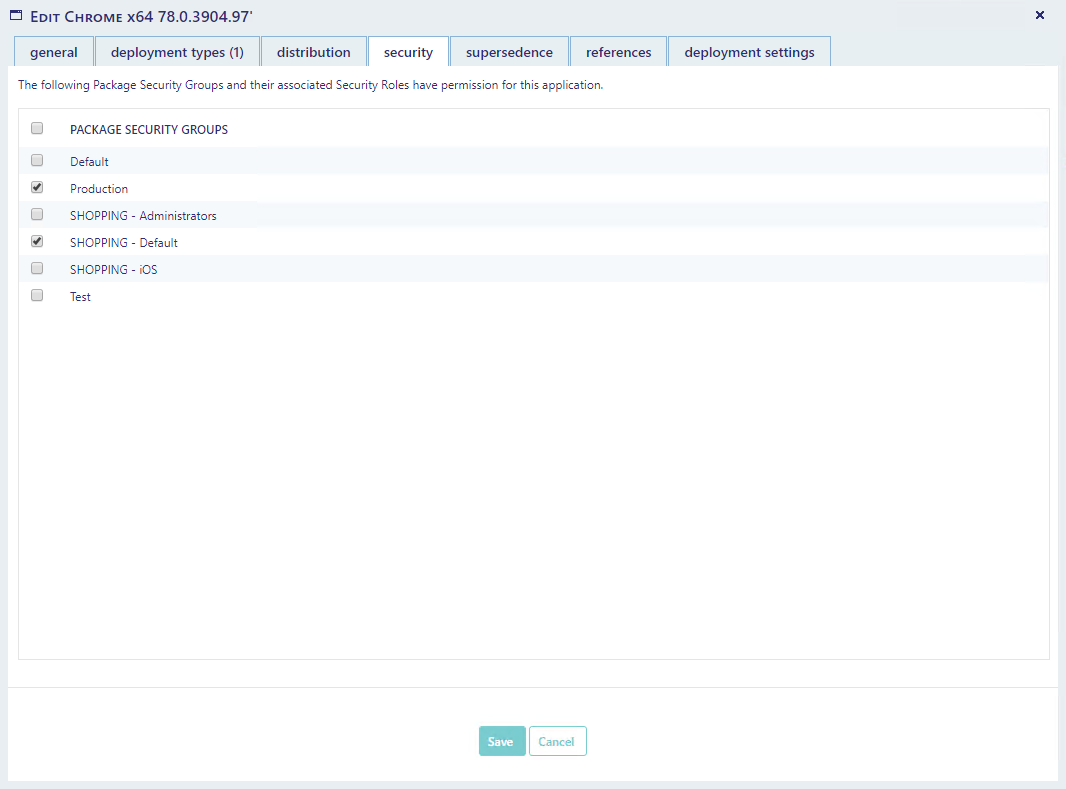Open the deployment types (1) tab
The width and height of the screenshot is (1066, 789).
tap(177, 52)
